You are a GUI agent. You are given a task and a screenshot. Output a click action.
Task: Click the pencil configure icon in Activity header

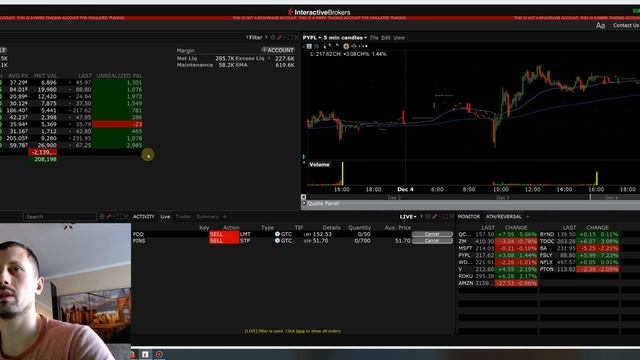click(435, 217)
